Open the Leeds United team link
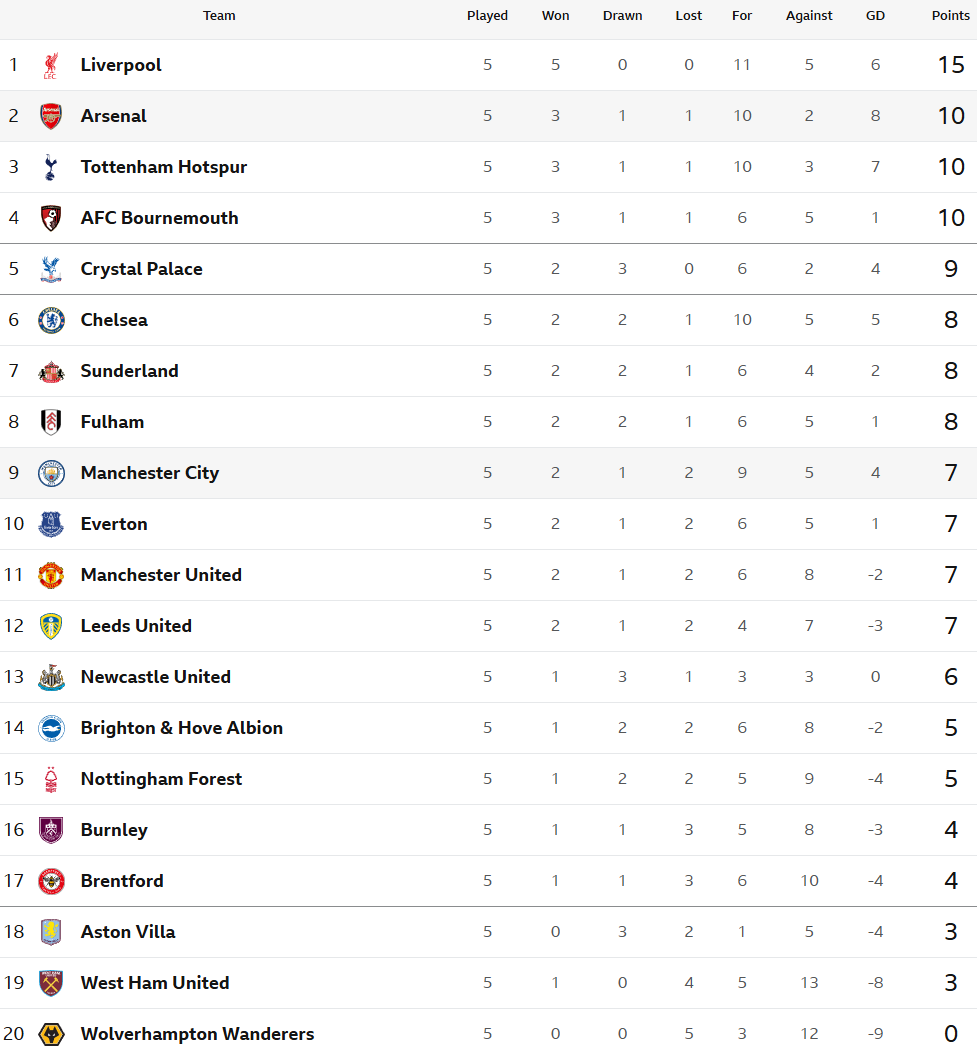 point(136,626)
